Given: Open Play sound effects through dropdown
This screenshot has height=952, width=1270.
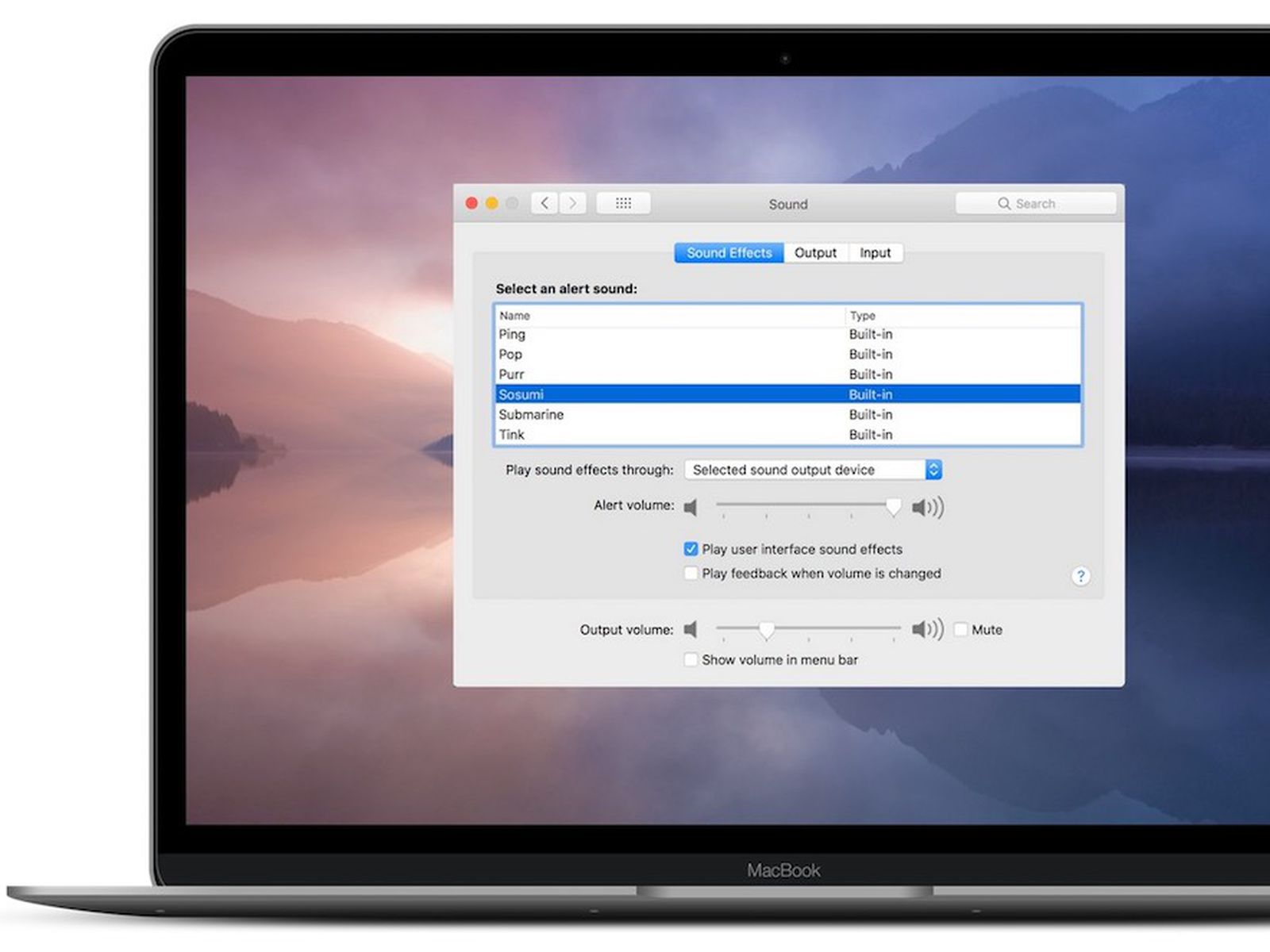Looking at the screenshot, I should pyautogui.click(x=813, y=470).
